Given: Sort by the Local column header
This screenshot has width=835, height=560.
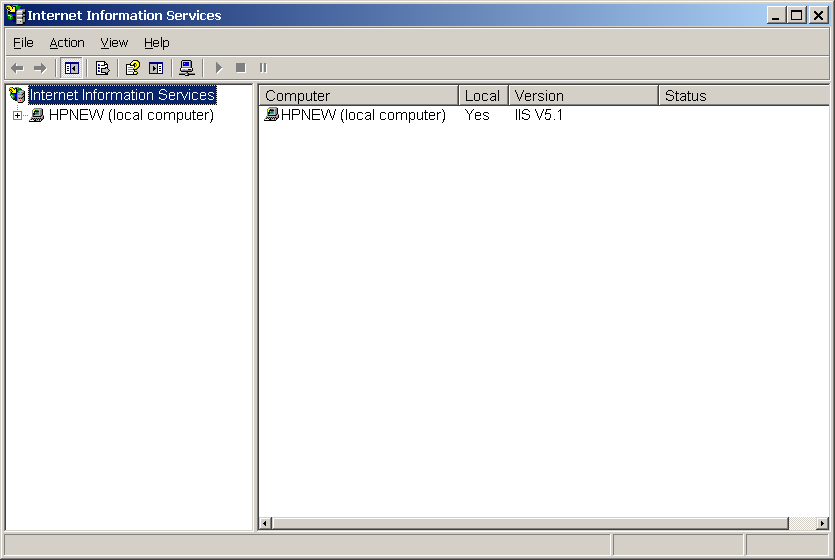Looking at the screenshot, I should coord(484,96).
